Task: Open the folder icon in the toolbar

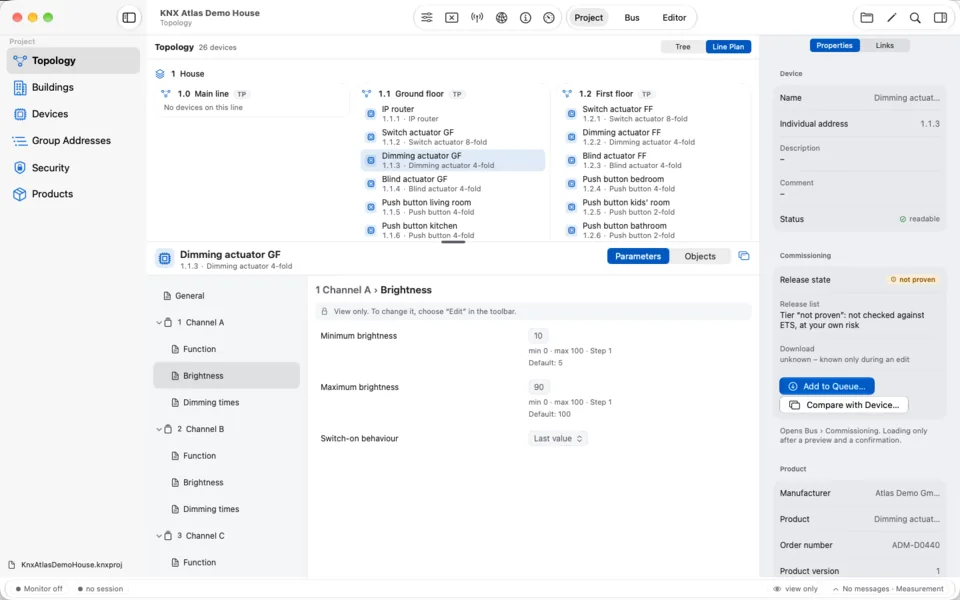Action: [x=866, y=18]
